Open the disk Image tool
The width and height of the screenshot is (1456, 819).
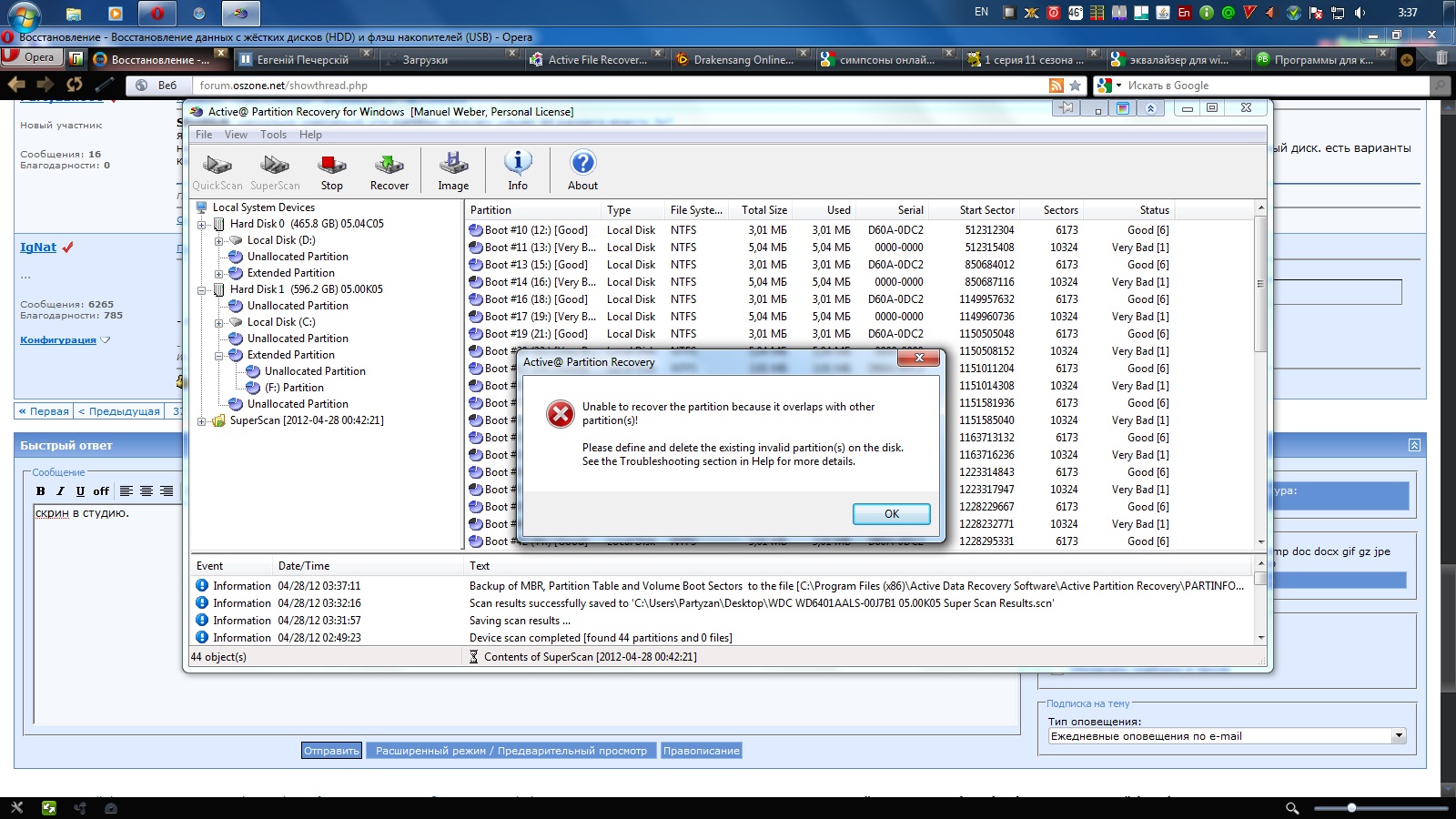(x=453, y=170)
